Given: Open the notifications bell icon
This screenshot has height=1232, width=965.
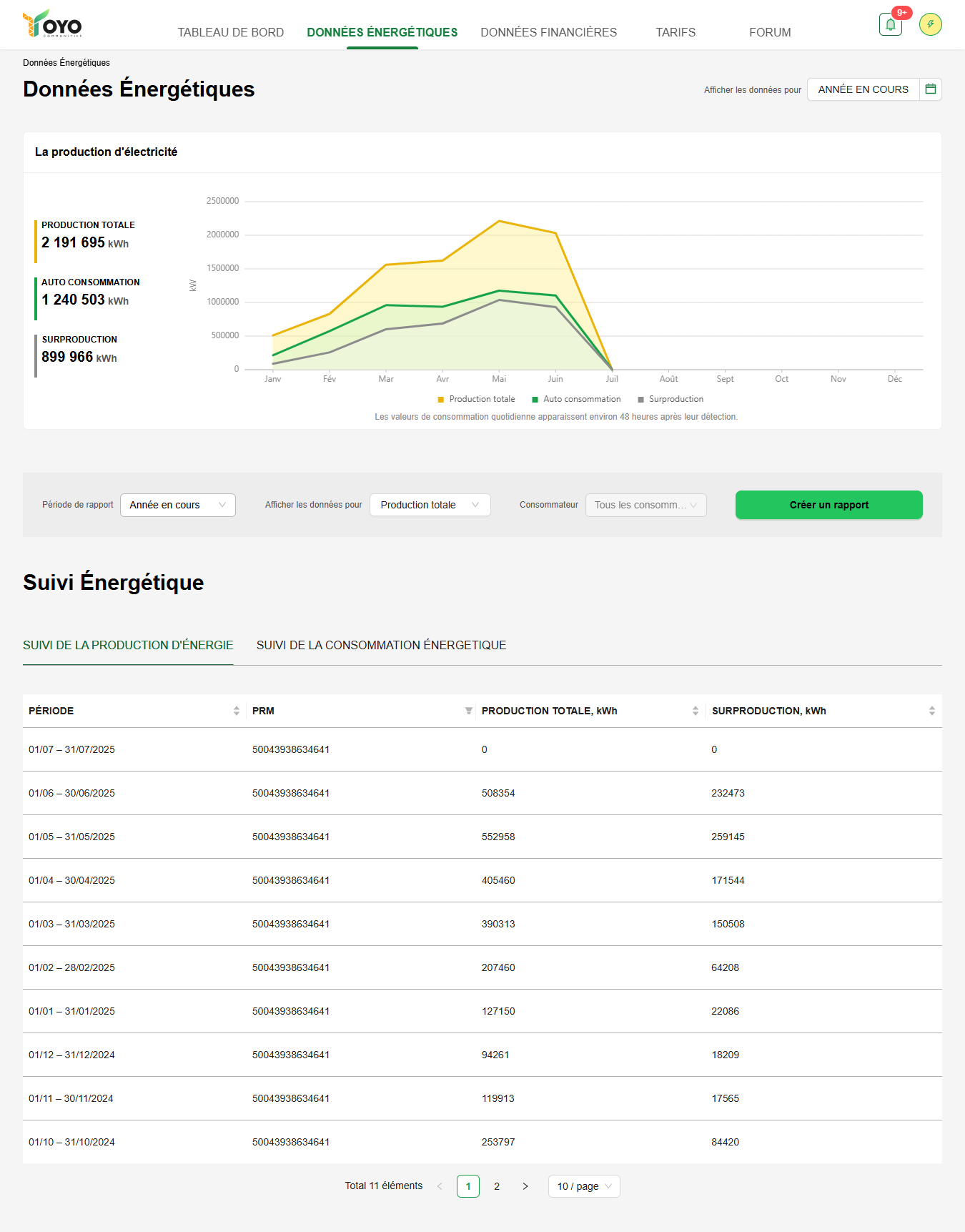Looking at the screenshot, I should 890,24.
